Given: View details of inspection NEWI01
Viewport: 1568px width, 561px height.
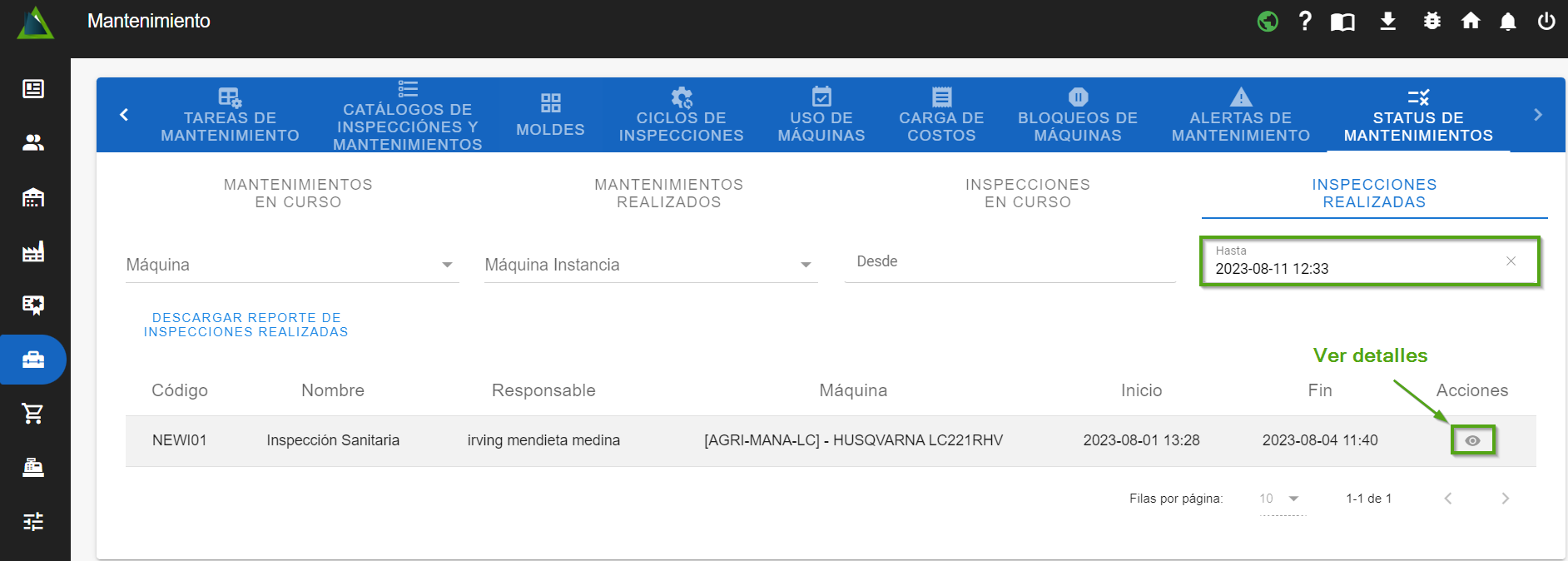Looking at the screenshot, I should [1472, 440].
